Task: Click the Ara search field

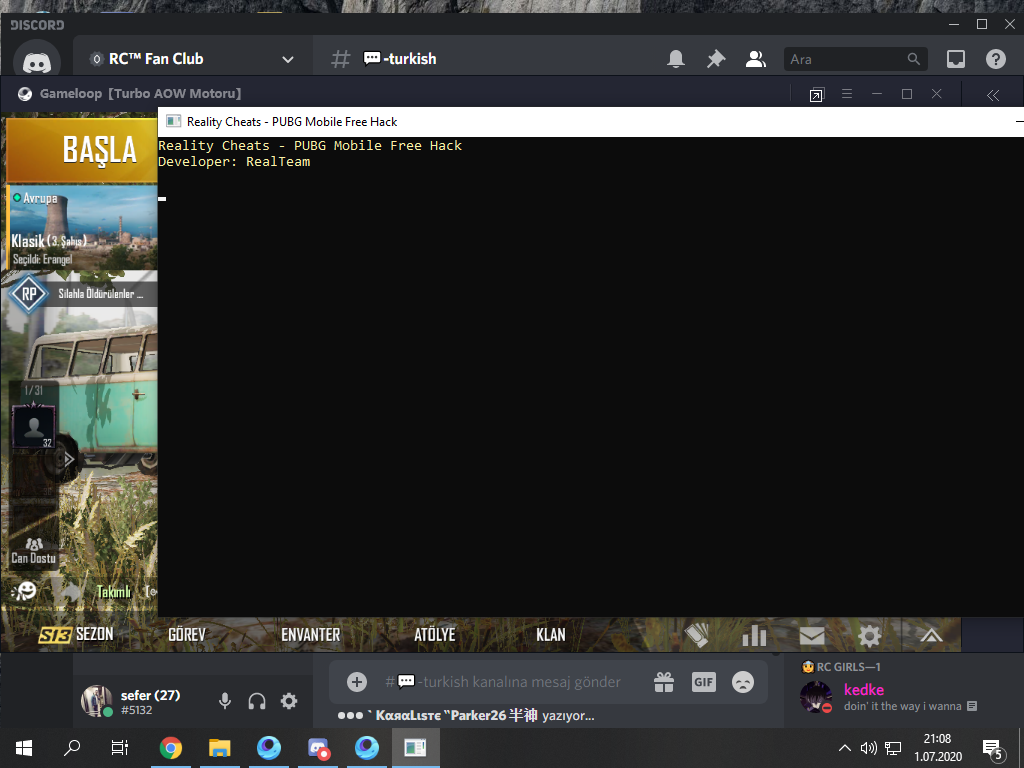Action: coord(856,59)
